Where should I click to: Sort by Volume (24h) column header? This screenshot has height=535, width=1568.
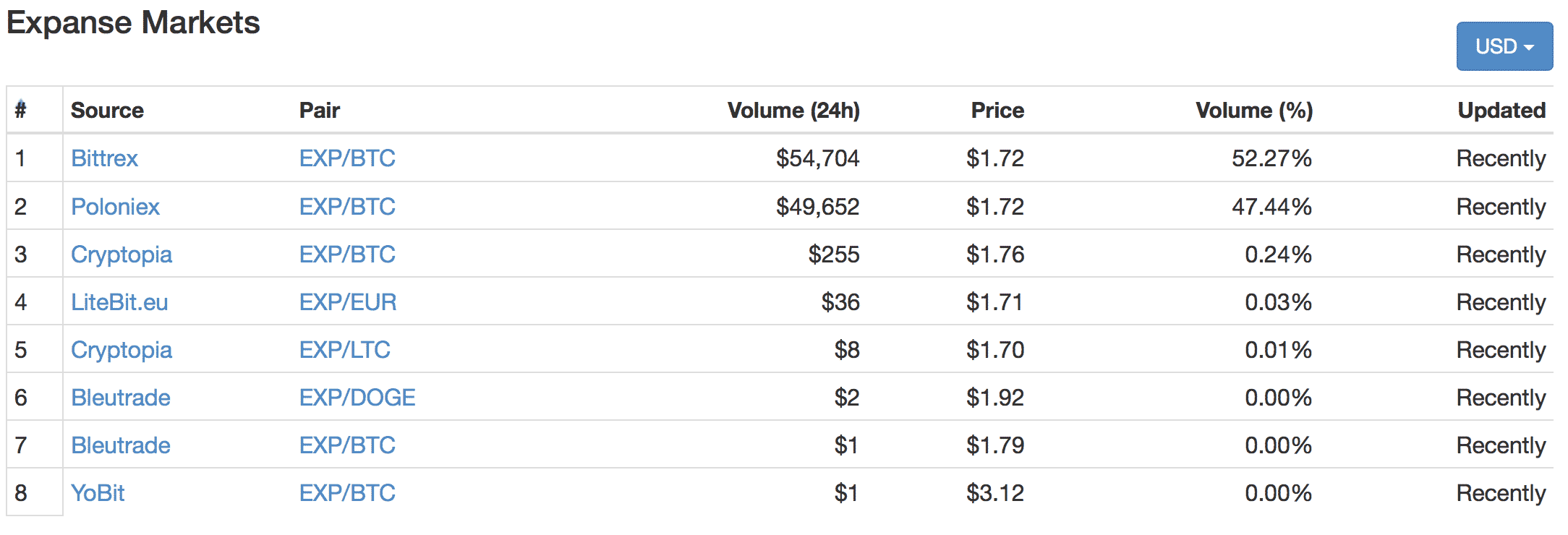(793, 110)
